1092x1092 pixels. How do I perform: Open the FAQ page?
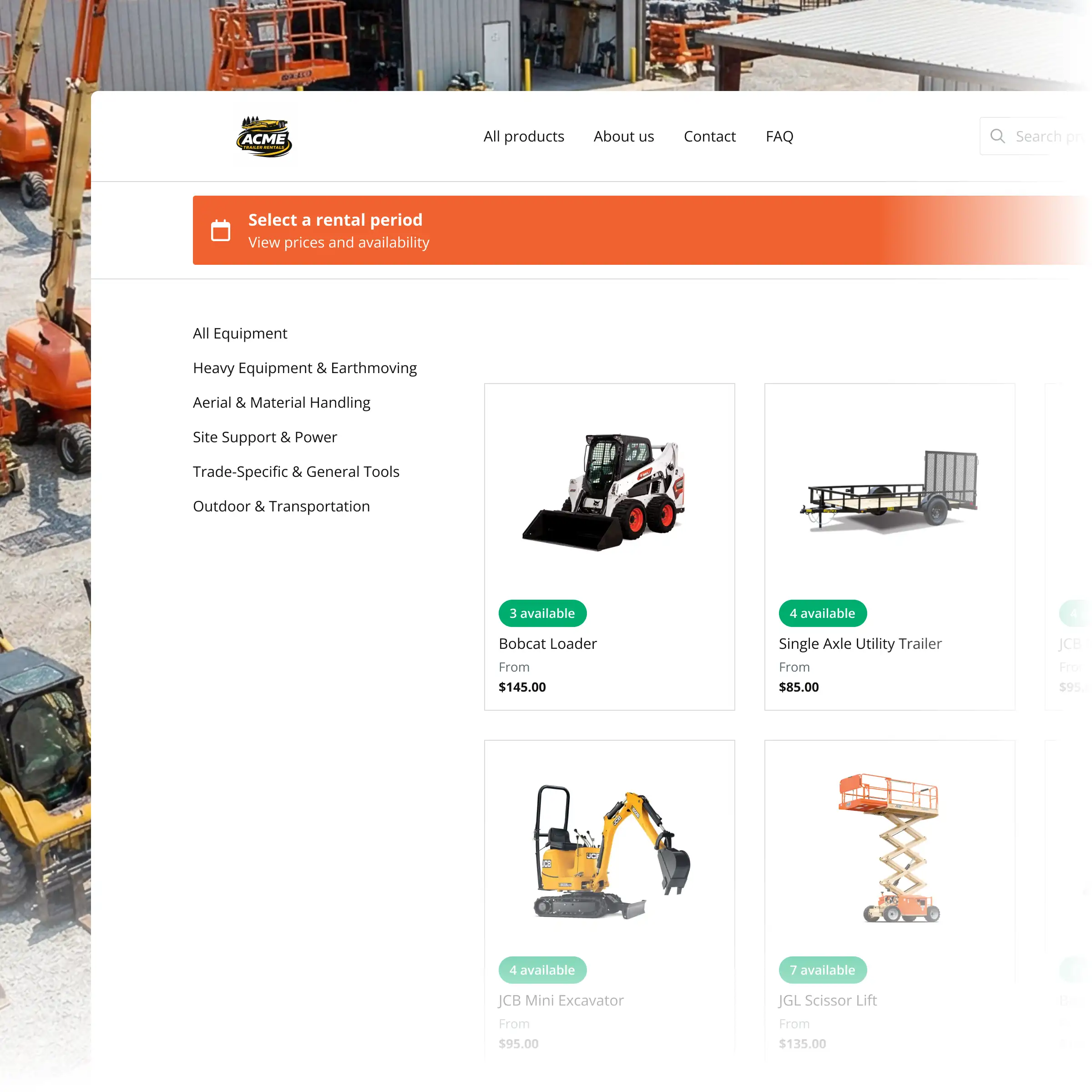coord(779,136)
